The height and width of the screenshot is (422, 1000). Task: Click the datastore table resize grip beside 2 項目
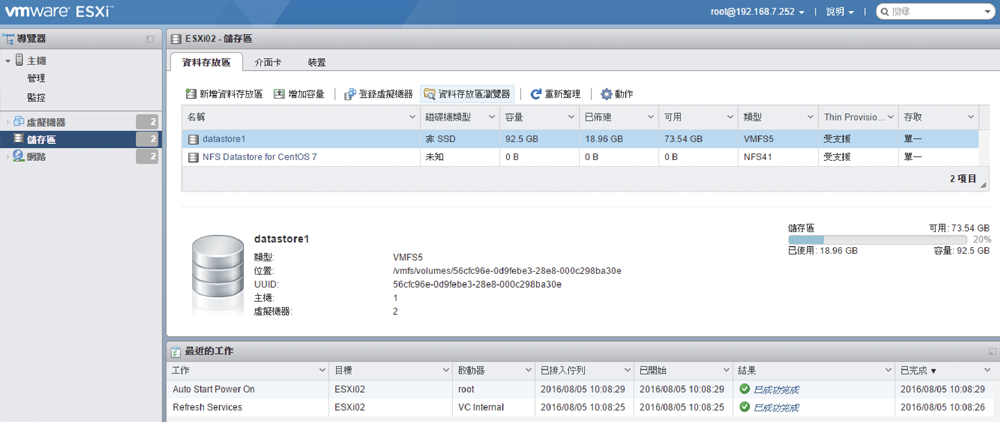click(983, 185)
